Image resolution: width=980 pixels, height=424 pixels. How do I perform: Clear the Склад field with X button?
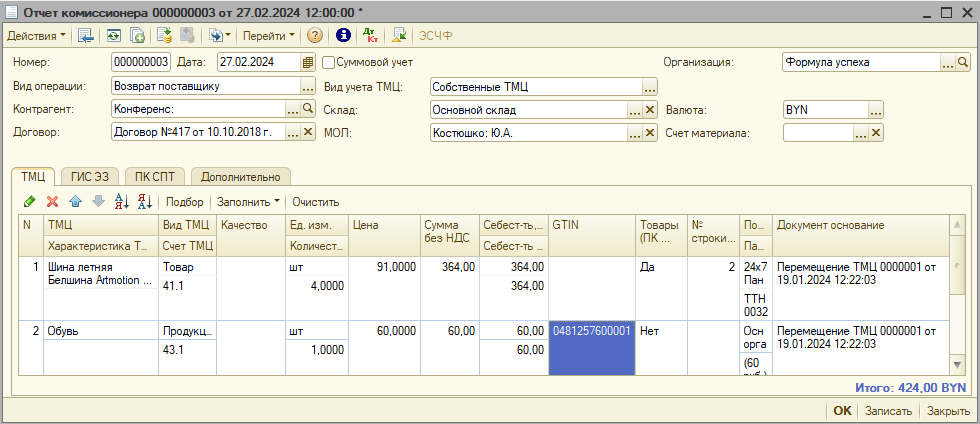[650, 110]
